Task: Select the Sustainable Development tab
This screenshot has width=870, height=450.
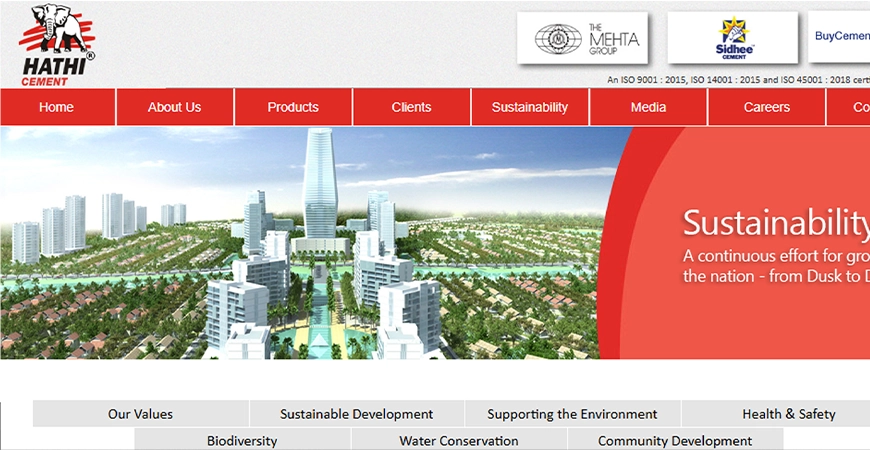Action: 357,414
